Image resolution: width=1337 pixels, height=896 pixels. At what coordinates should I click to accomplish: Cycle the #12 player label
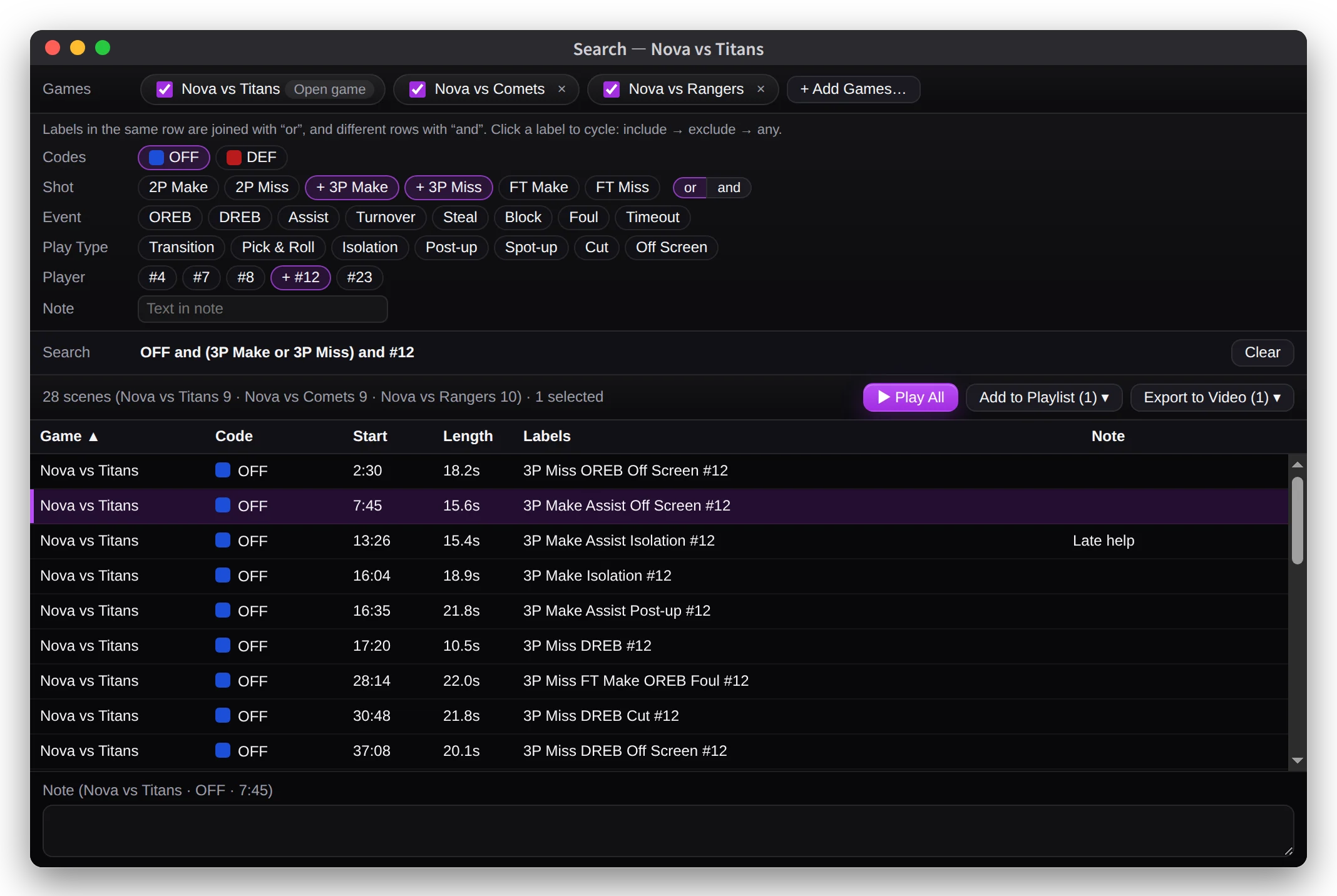click(300, 277)
